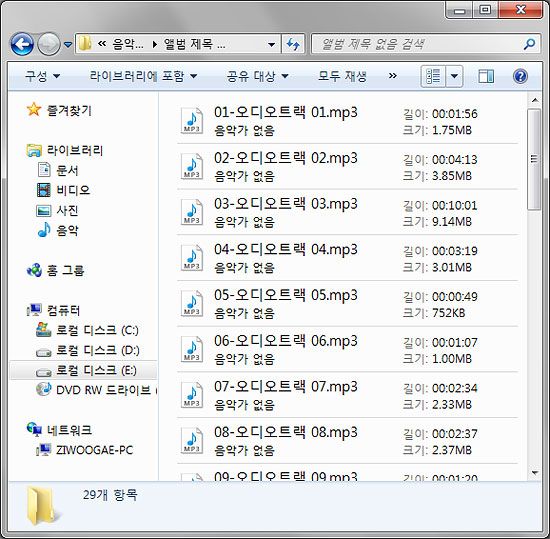Click the E: drive icon
This screenshot has width=550, height=539.
coord(44,372)
